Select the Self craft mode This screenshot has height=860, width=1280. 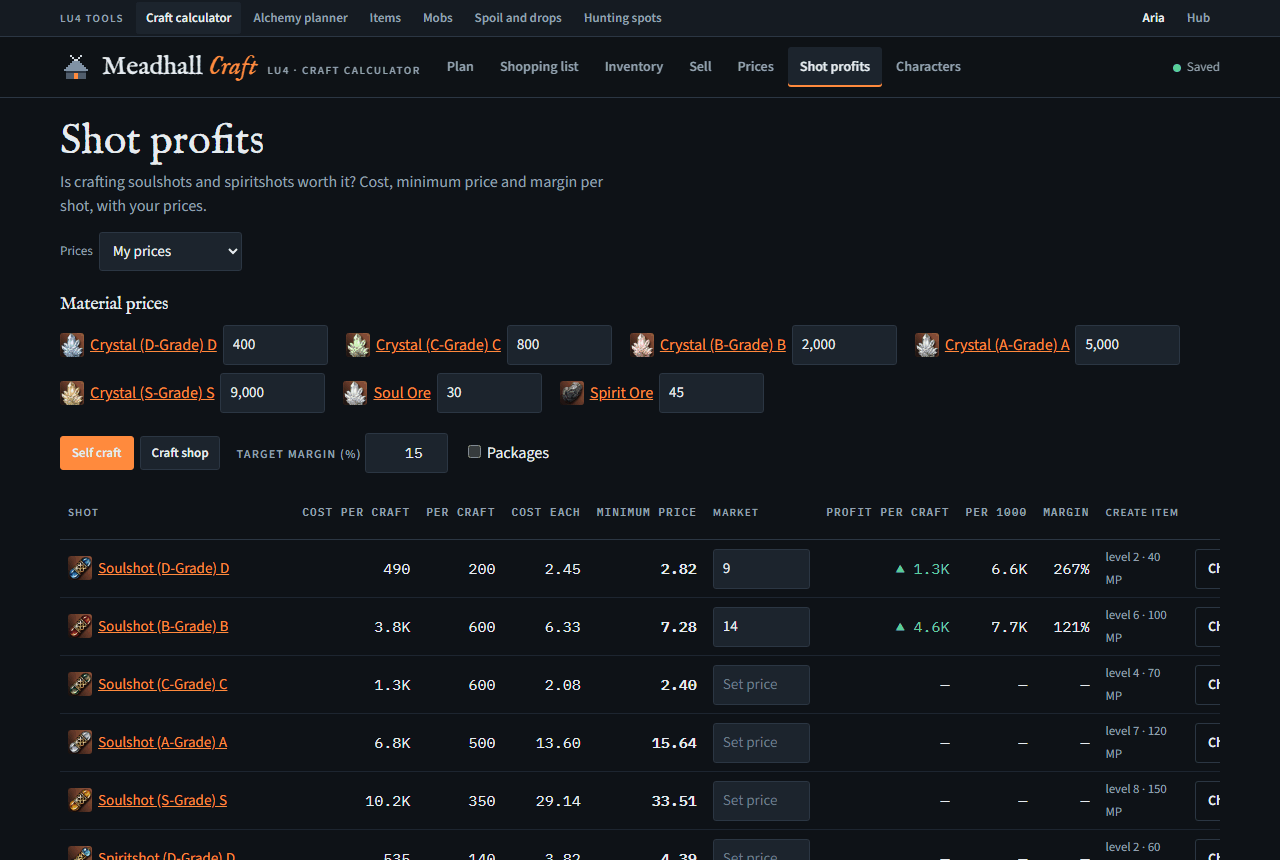coord(97,453)
